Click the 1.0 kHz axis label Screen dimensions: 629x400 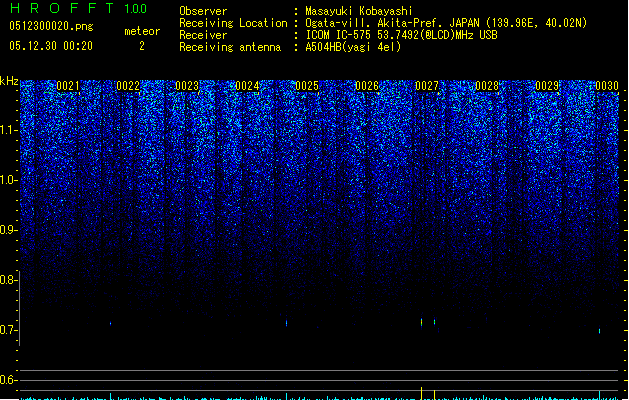coord(9,180)
